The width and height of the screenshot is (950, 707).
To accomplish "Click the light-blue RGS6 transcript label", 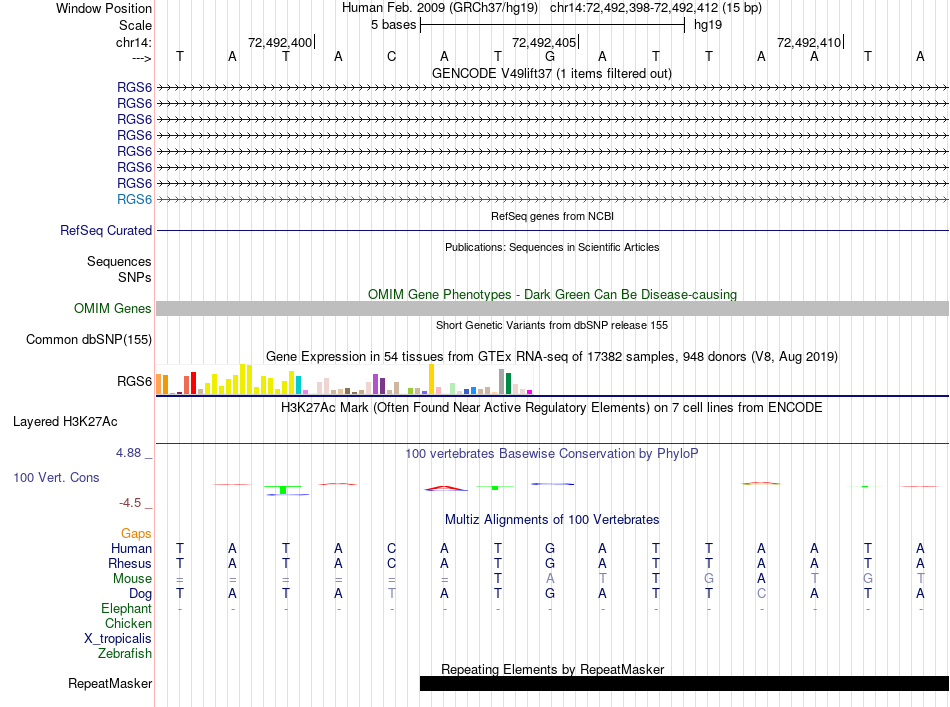I will (135, 199).
